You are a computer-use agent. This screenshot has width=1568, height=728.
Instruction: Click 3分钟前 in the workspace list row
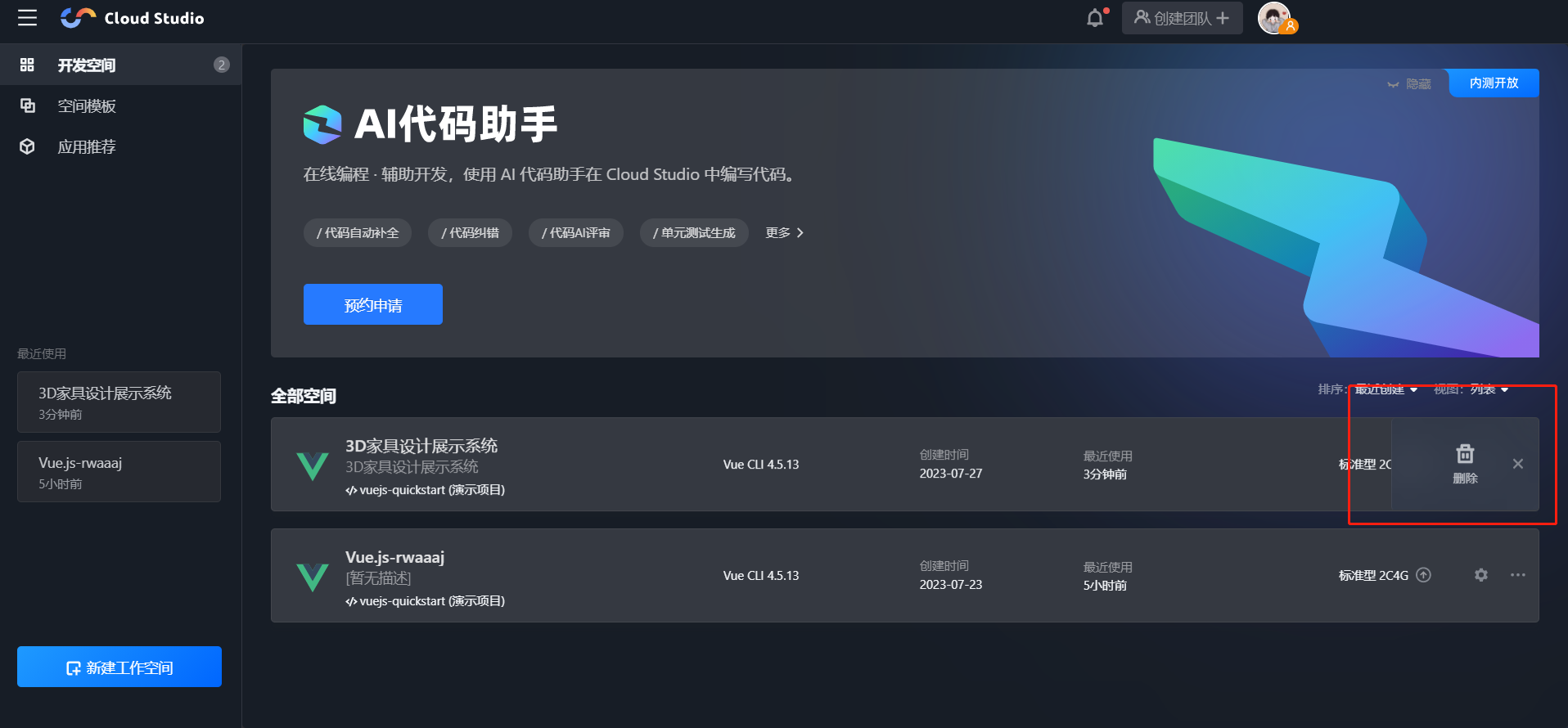[1105, 474]
